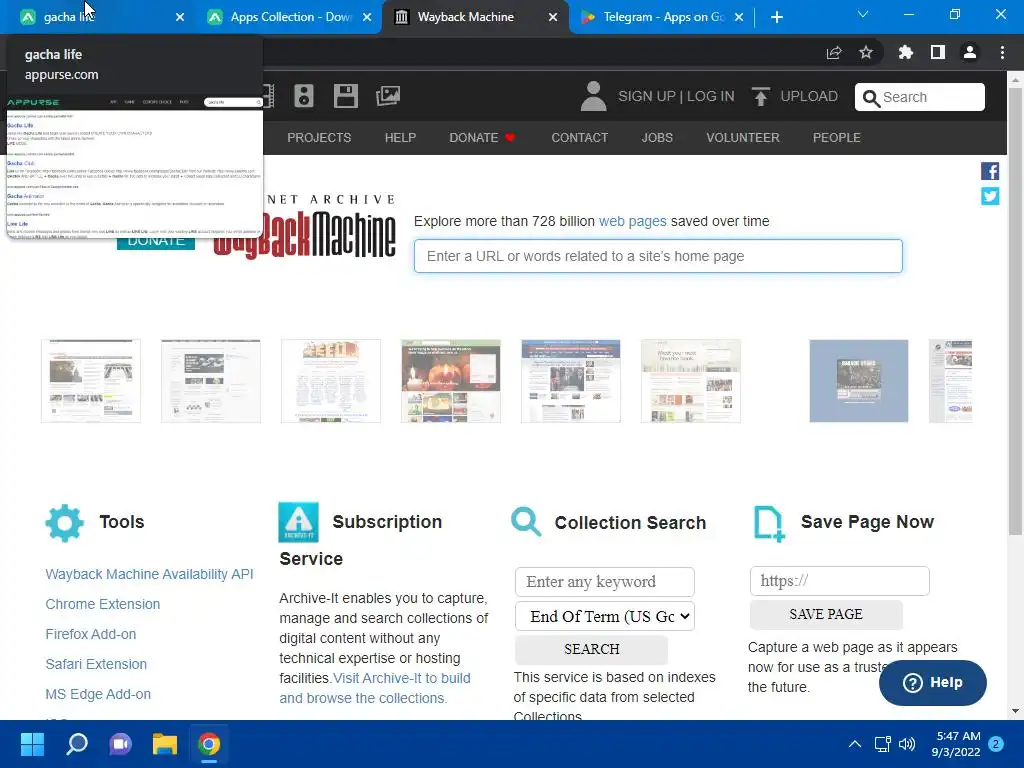Screen dimensions: 1024x768
Task: Switch to the Apps Collection tab
Action: [287, 17]
